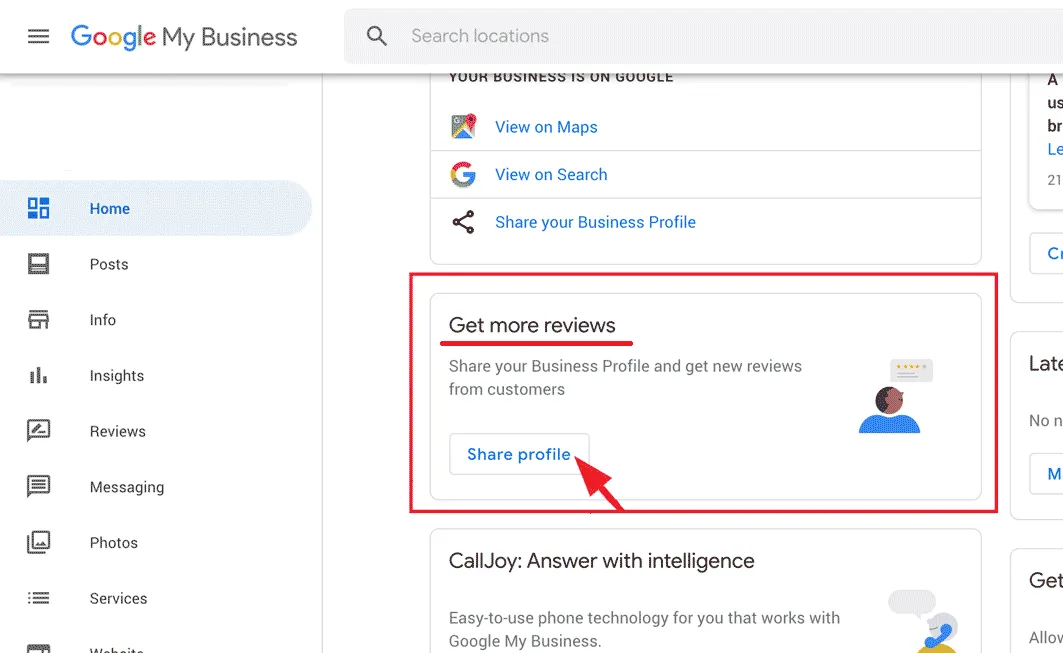The image size is (1063, 653).
Task: Click the search magnifier icon
Action: point(376,35)
